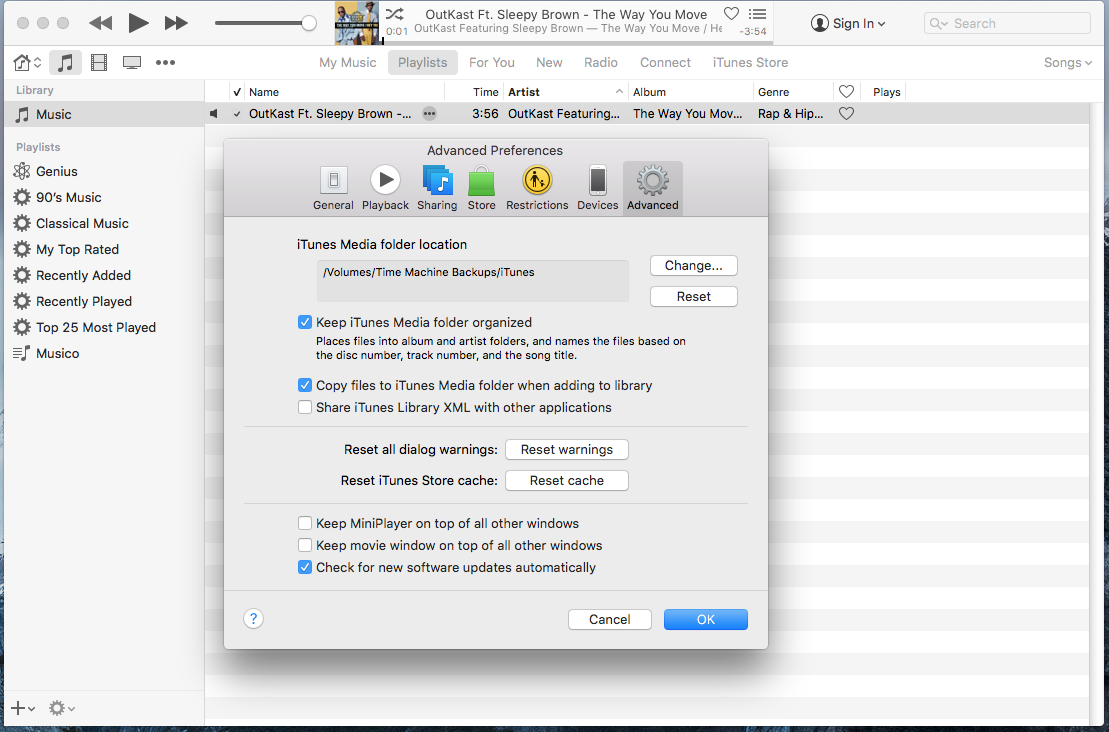Uncheck Keep iTunes Media folder organized
The width and height of the screenshot is (1109, 732).
(305, 323)
